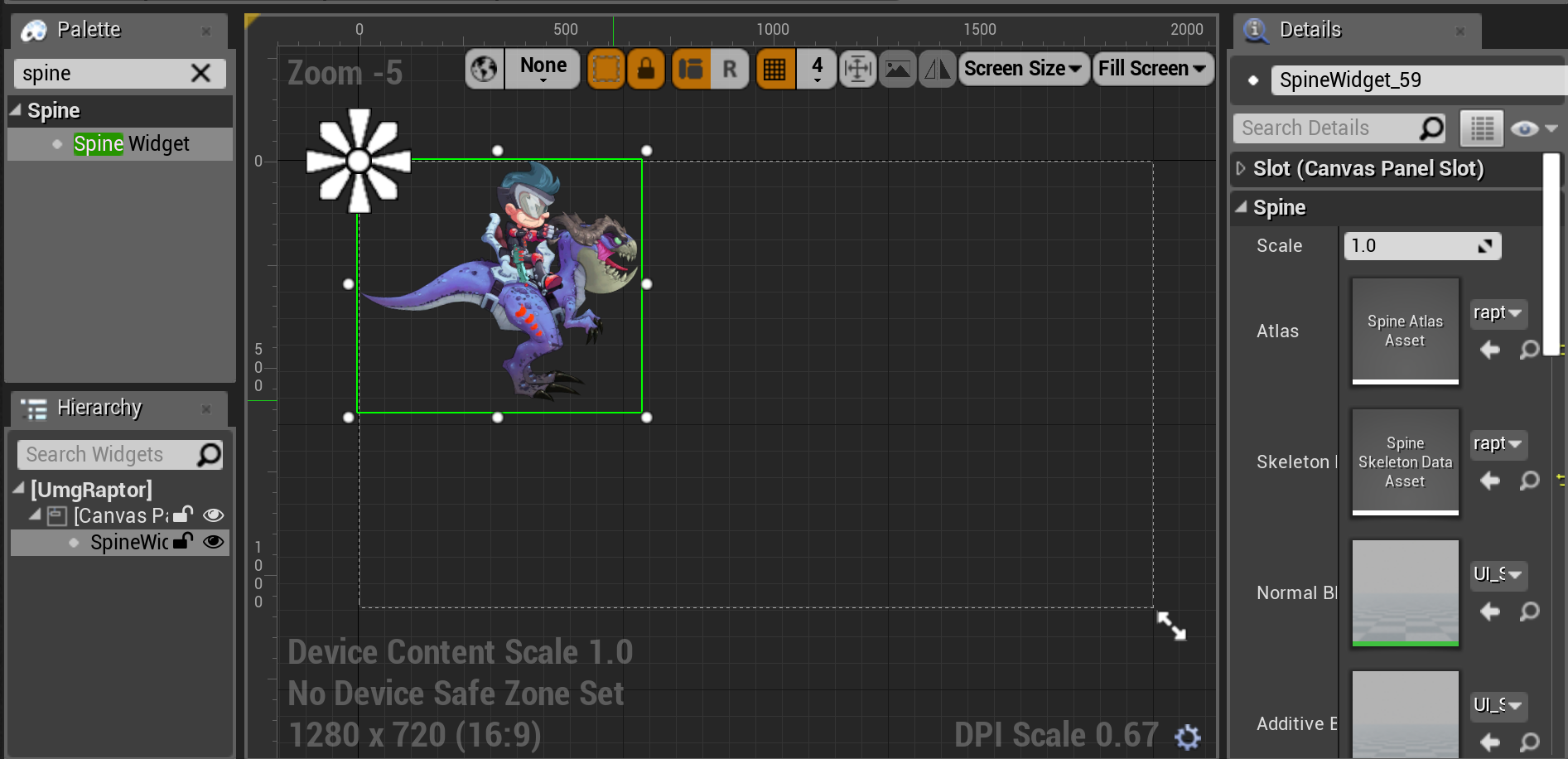Select the layout transform mode icon
This screenshot has width=1568, height=759.
pyautogui.click(x=691, y=69)
